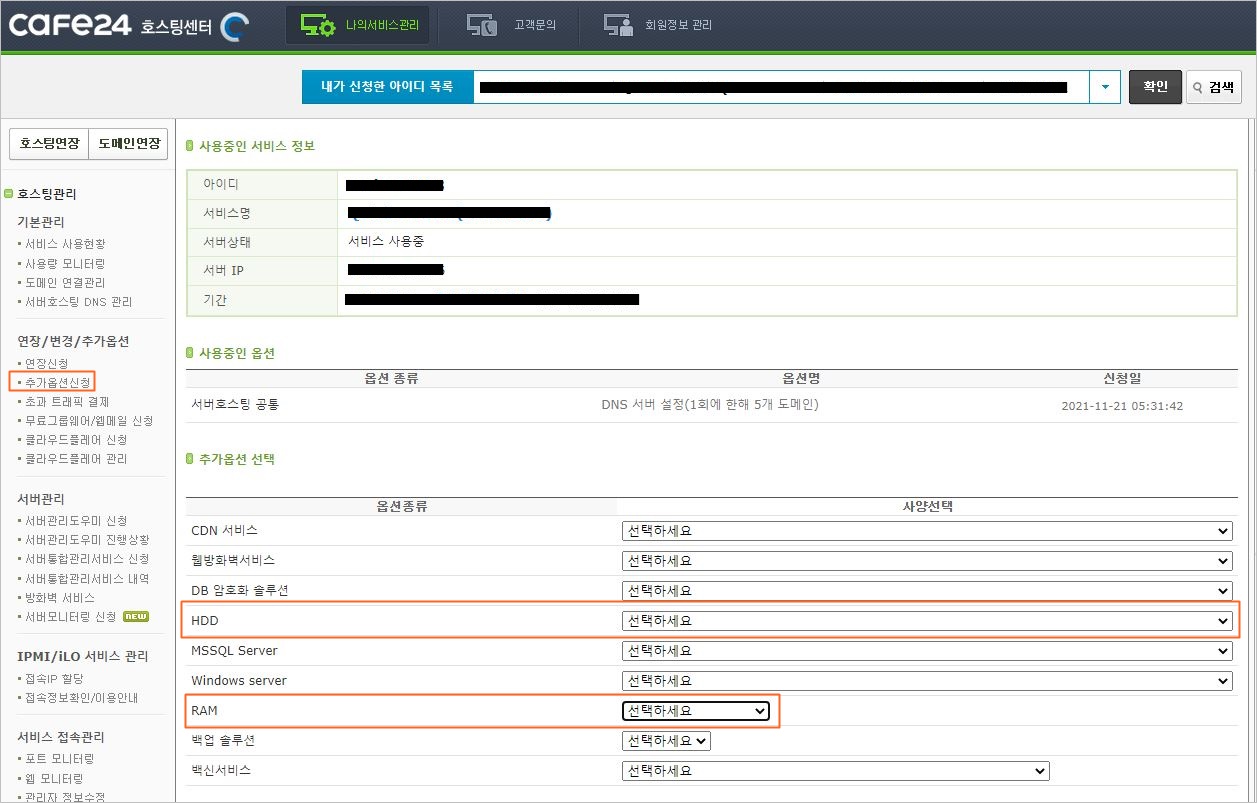
Task: Open the RAM selection dropdown
Action: tap(696, 711)
